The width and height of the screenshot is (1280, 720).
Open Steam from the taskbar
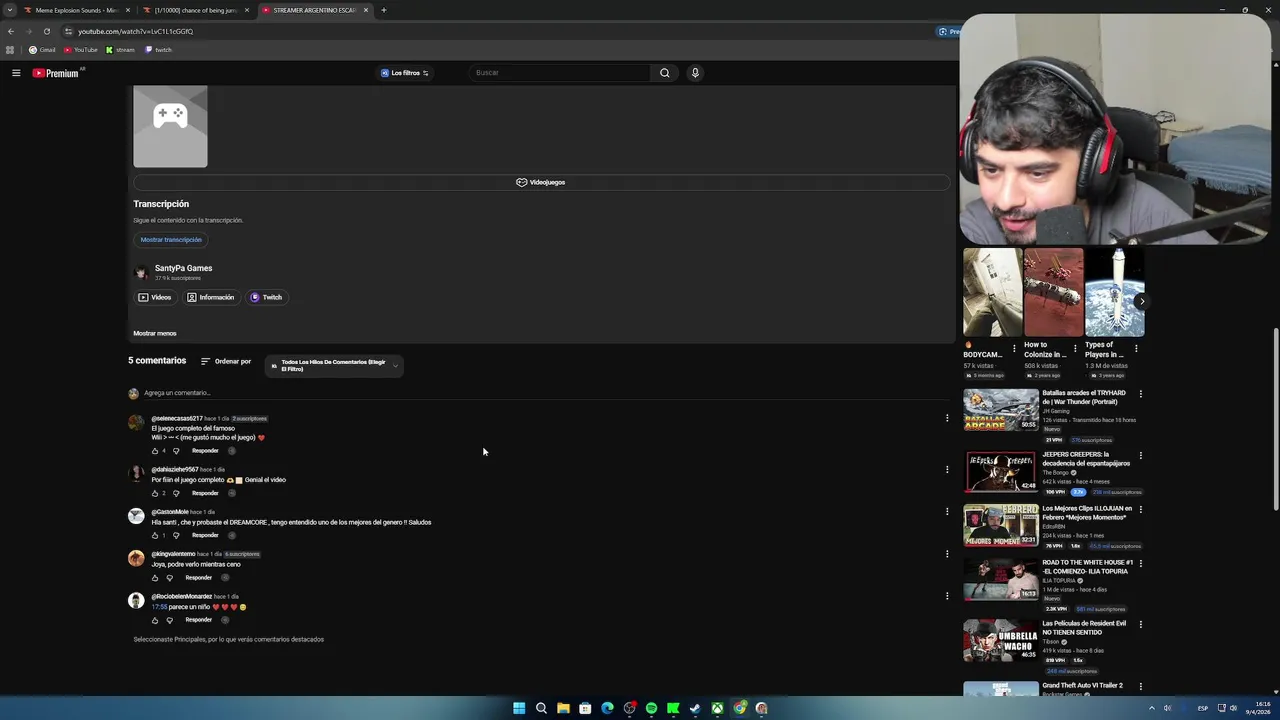[695, 708]
